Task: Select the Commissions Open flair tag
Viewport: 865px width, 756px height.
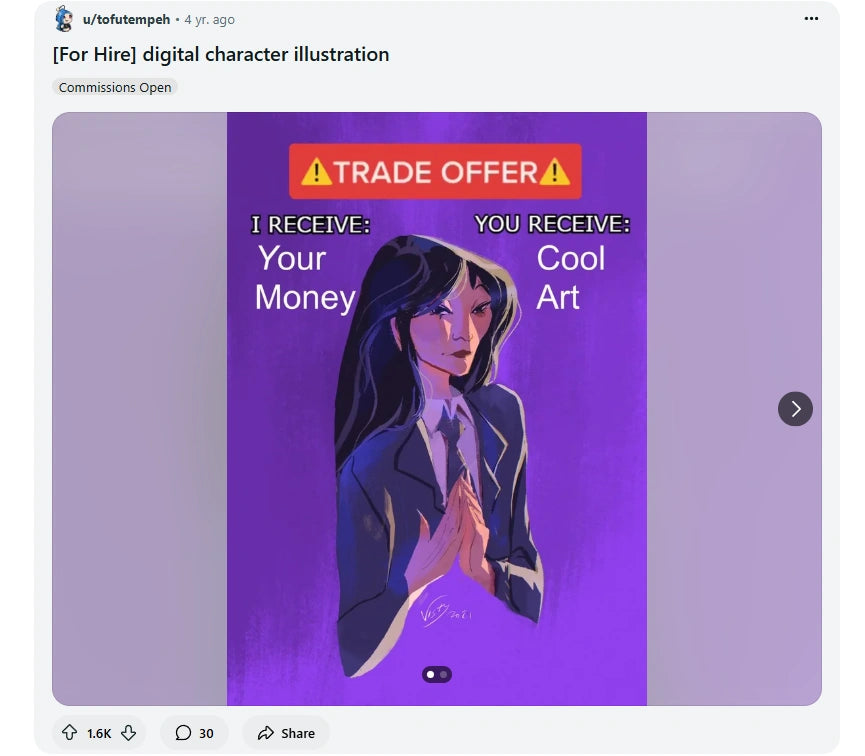Action: (115, 87)
